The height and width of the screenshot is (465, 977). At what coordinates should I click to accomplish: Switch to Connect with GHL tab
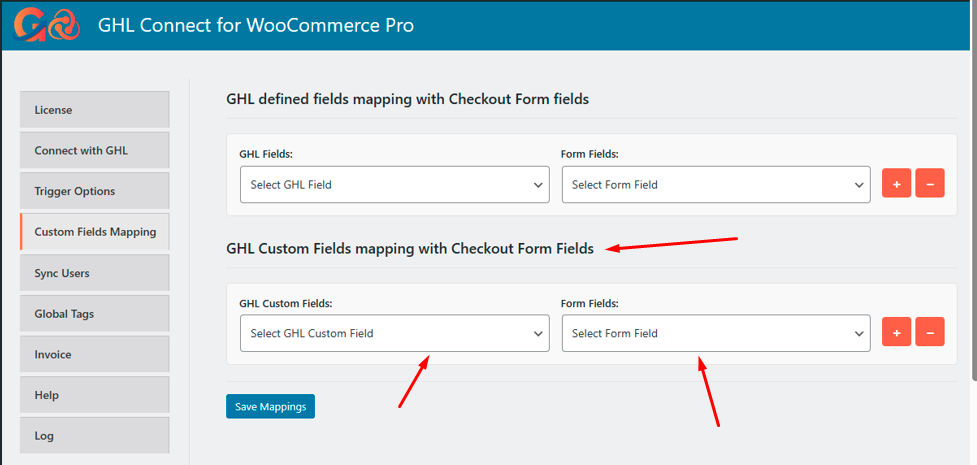pyautogui.click(x=94, y=151)
